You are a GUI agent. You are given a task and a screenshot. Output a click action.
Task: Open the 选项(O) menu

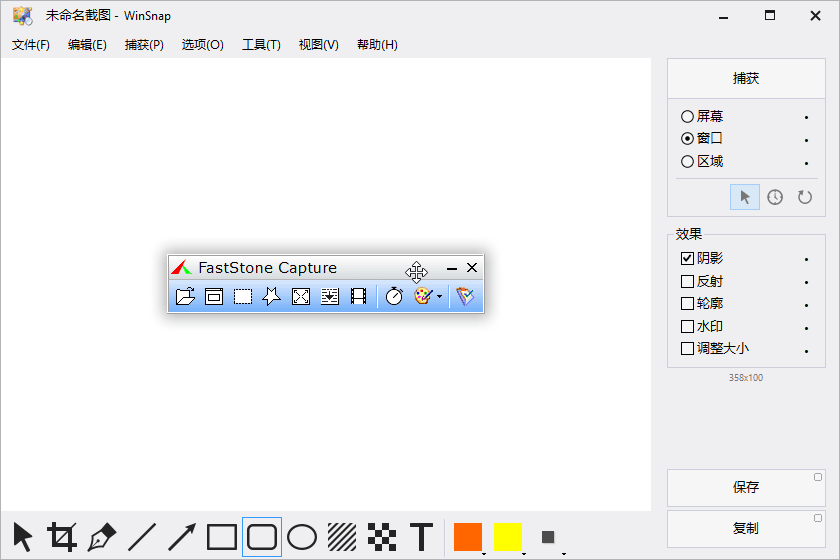(x=202, y=45)
